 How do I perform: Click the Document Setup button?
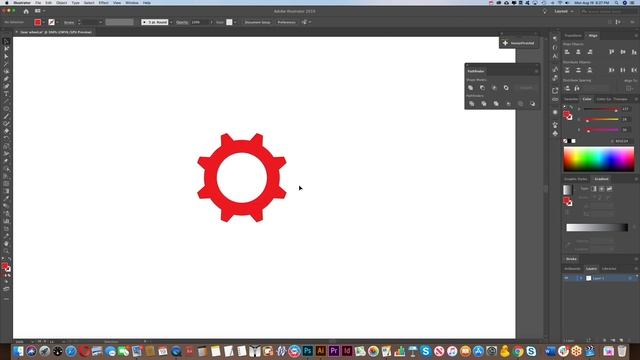(258, 22)
